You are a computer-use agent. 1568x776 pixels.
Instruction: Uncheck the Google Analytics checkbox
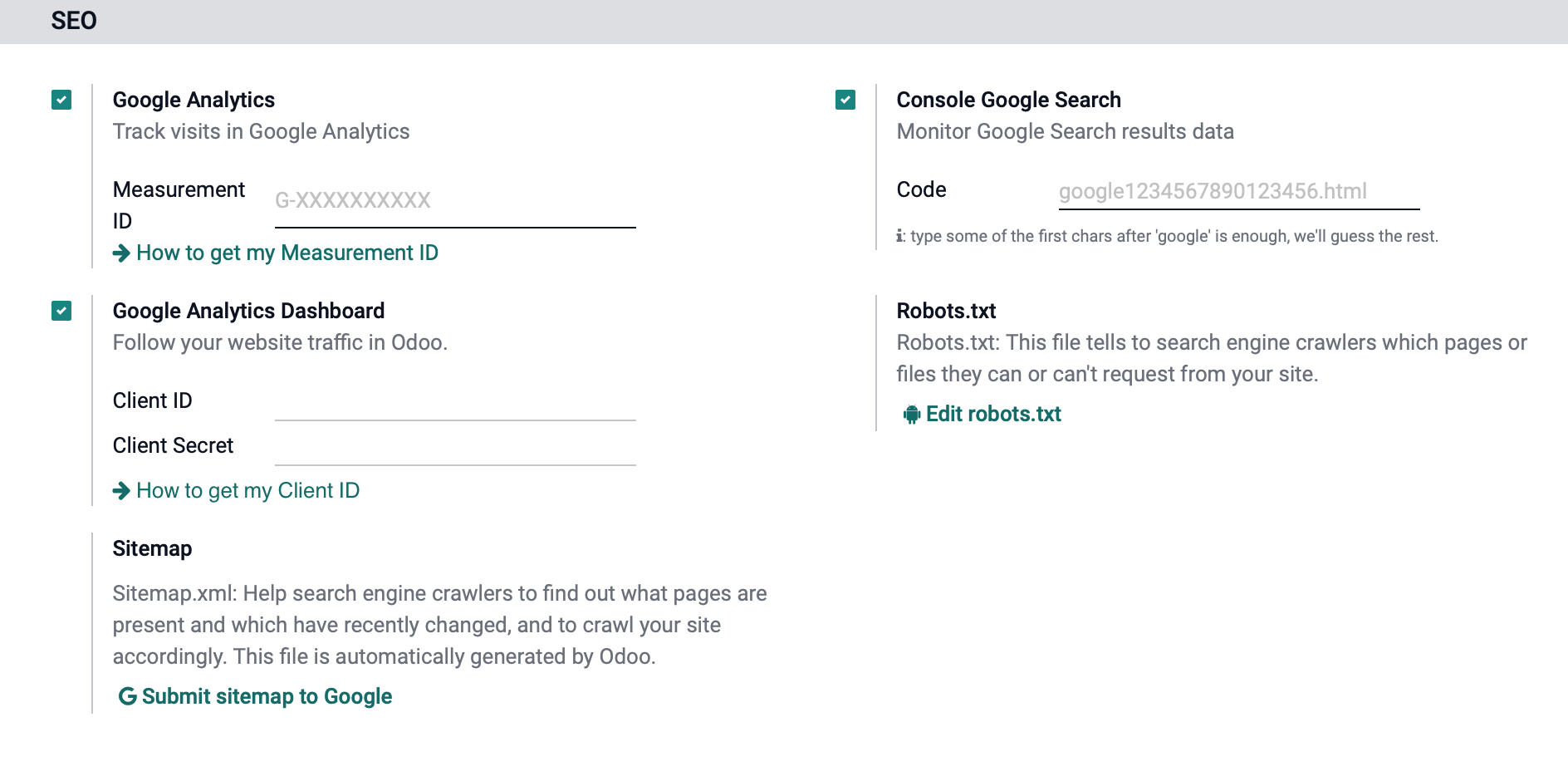click(61, 100)
